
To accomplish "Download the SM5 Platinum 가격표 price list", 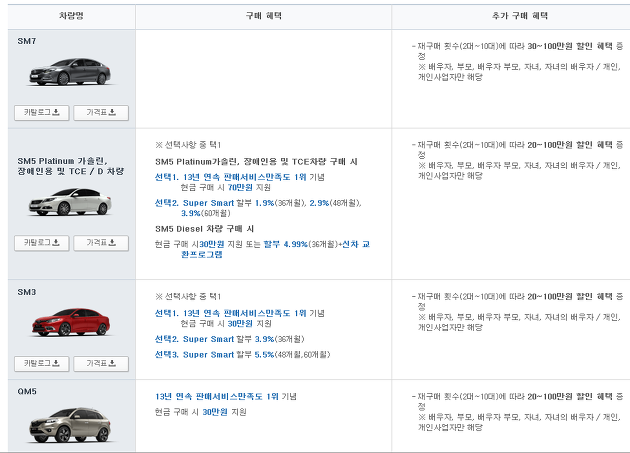I will [101, 243].
